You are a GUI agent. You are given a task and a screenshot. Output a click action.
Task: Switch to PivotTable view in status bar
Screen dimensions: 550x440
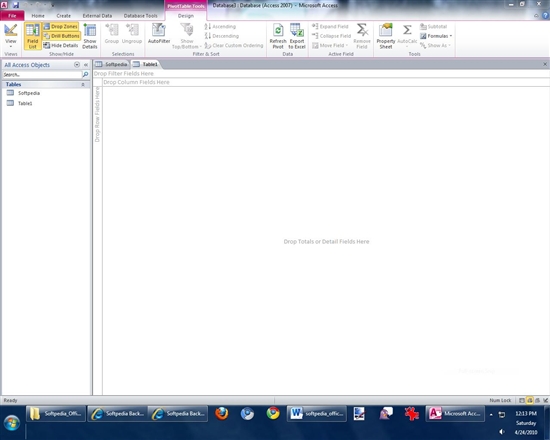pyautogui.click(x=530, y=400)
